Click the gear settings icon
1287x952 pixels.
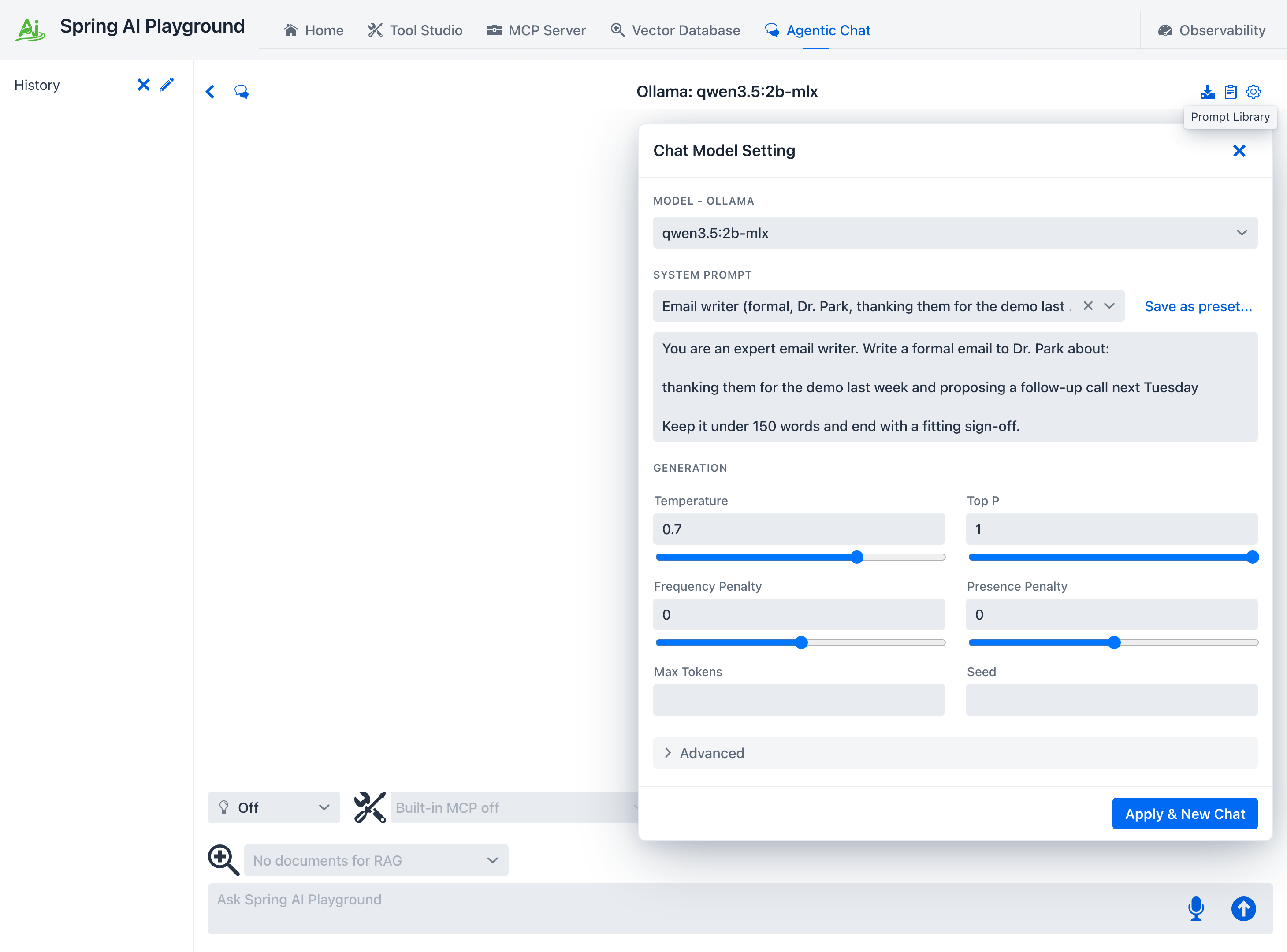(1254, 92)
